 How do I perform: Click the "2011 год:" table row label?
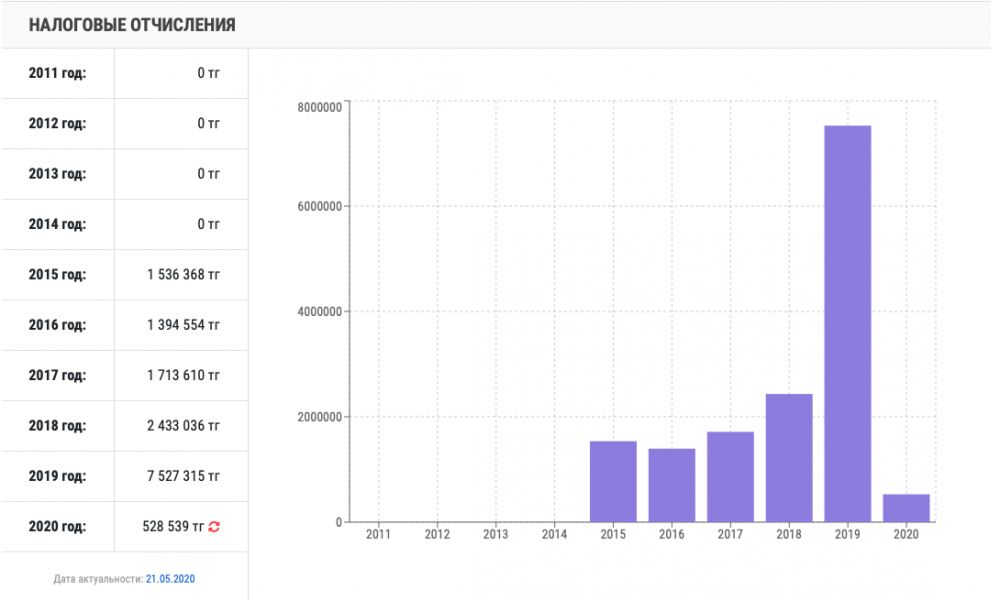(x=57, y=73)
